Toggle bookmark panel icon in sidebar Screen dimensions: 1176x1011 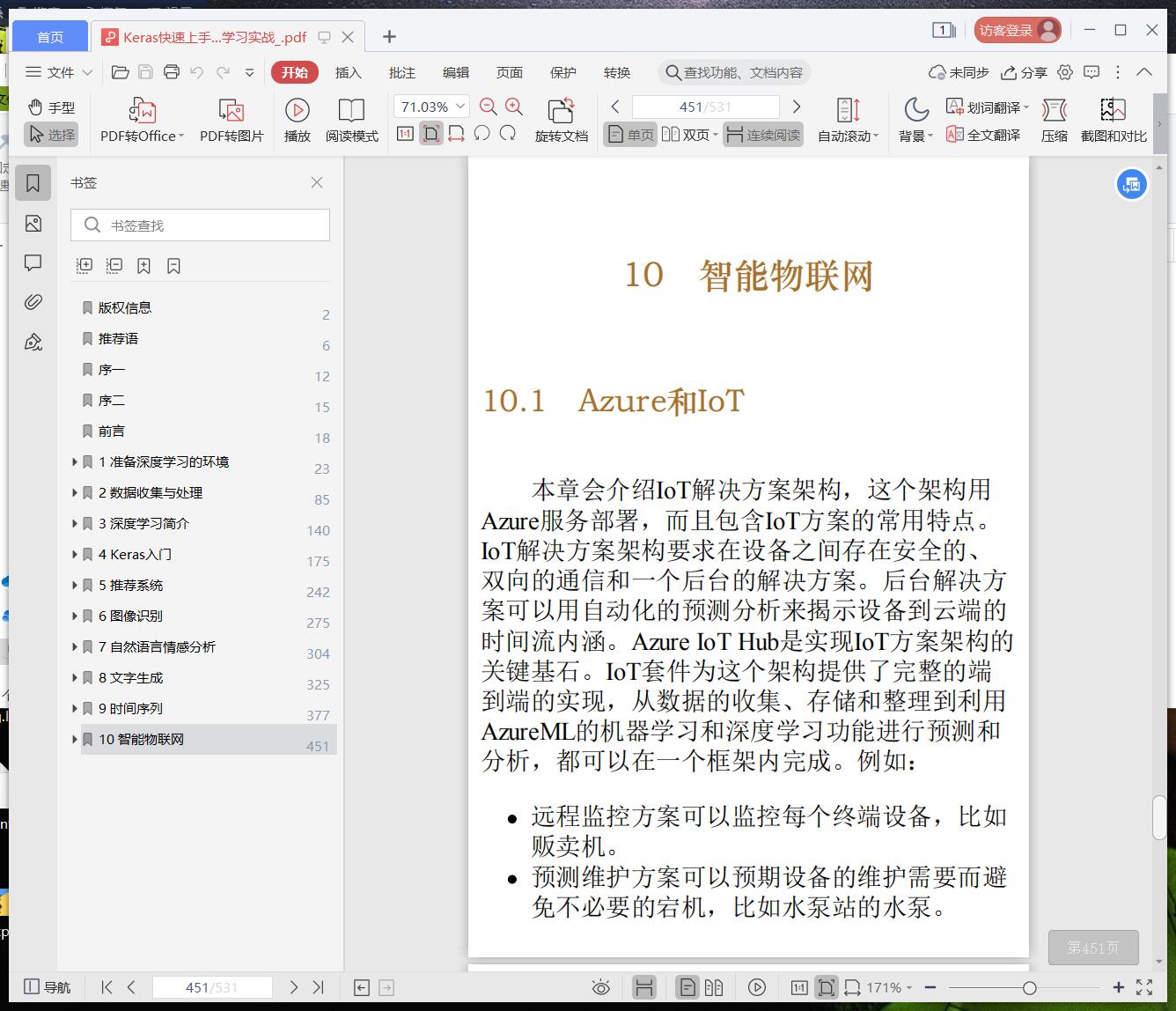[33, 183]
